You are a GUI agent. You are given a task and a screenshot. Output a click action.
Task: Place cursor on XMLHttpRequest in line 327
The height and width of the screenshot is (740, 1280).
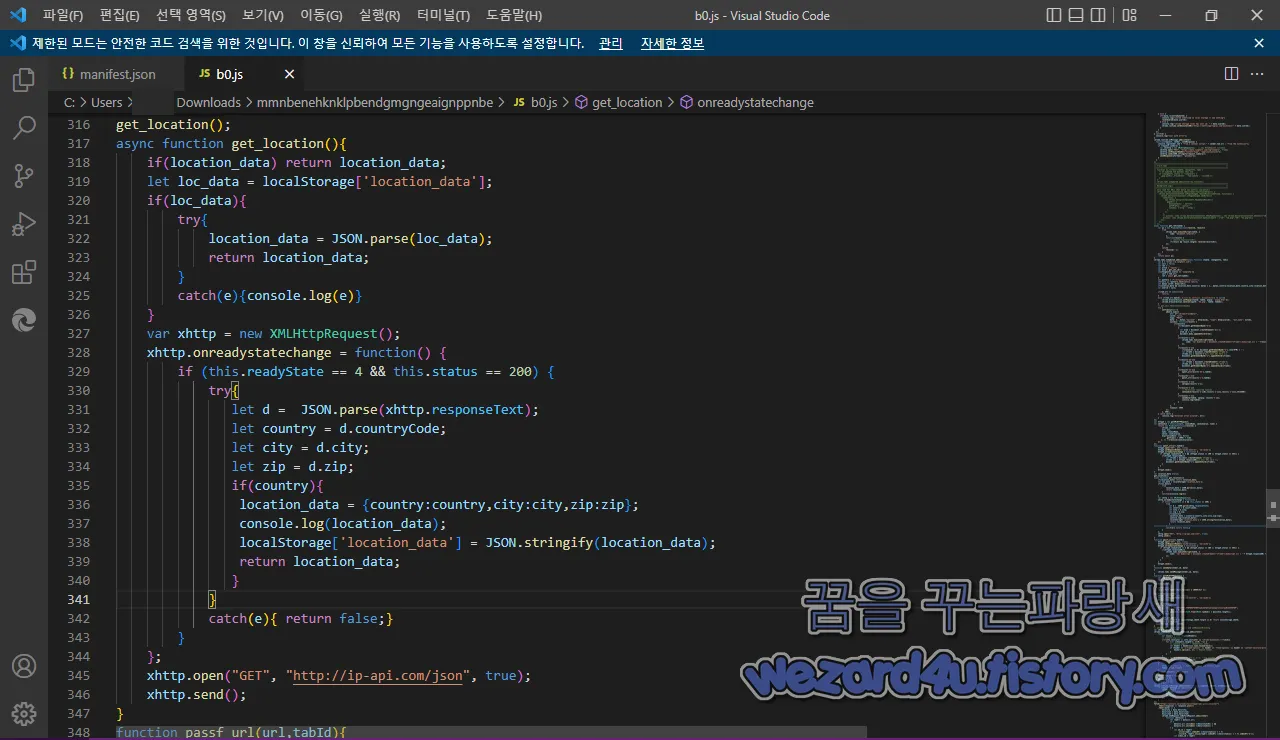coord(324,333)
